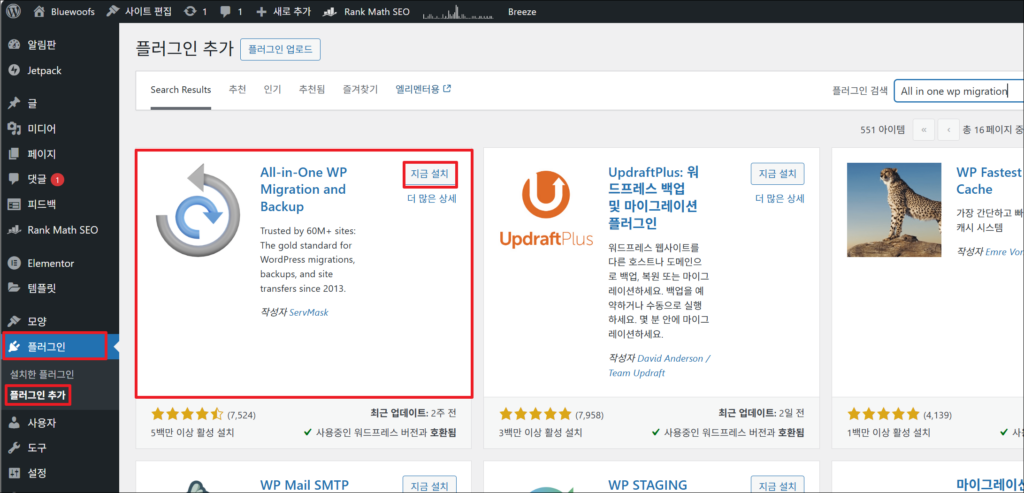The image size is (1024, 493).
Task: Open the Bluewoofs site home link
Action: pos(65,11)
